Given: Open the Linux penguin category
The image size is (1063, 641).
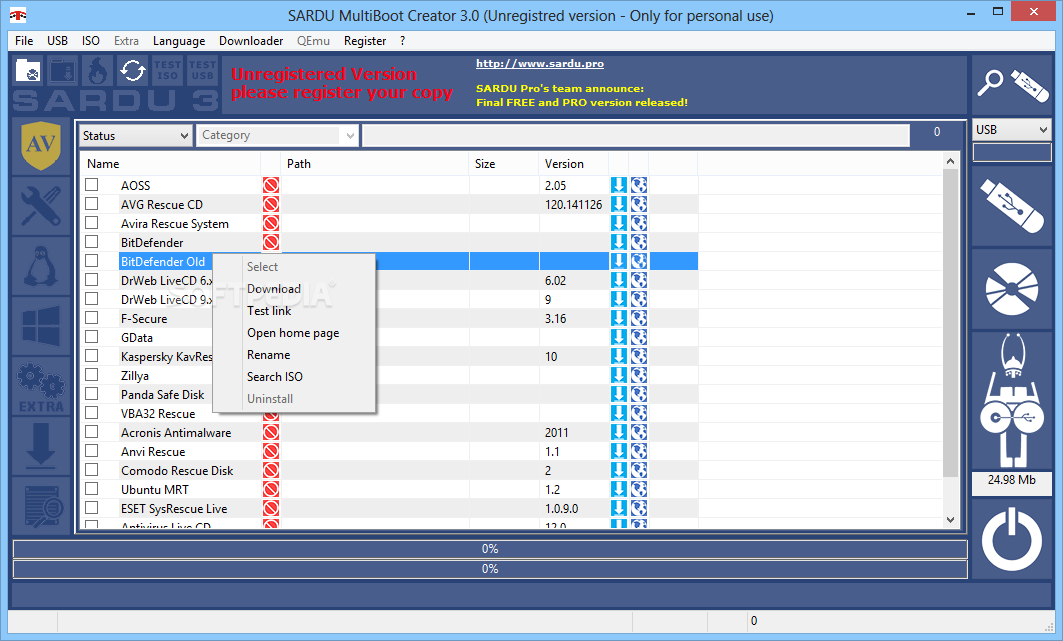Looking at the screenshot, I should pos(41,266).
